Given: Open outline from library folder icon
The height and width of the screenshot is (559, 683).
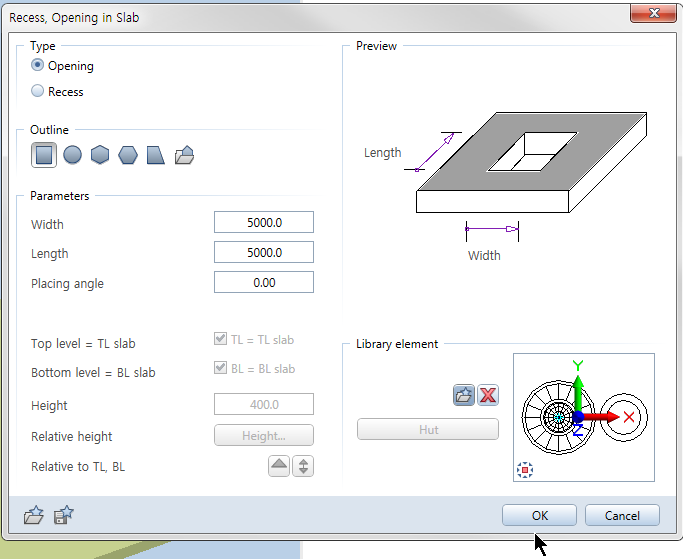Looking at the screenshot, I should pos(183,155).
